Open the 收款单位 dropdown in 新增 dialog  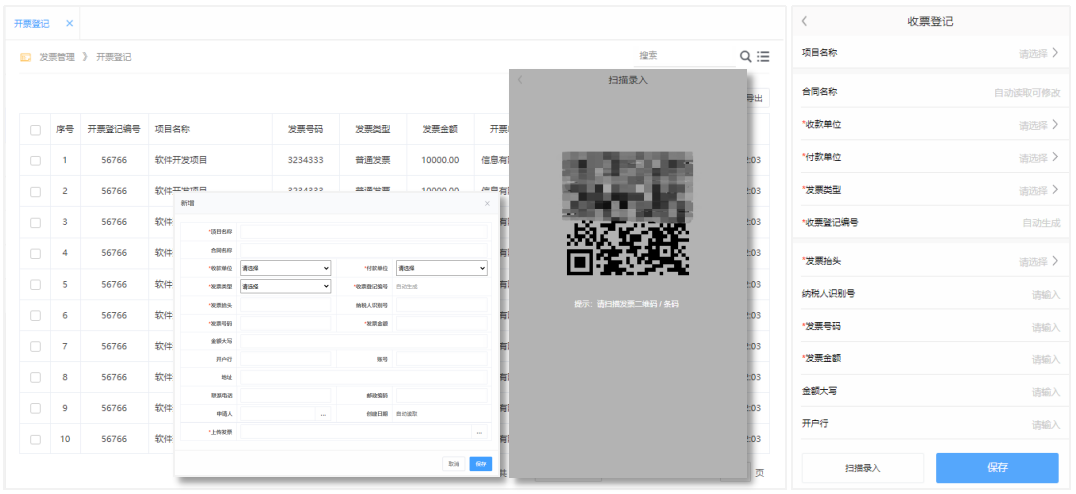pyautogui.click(x=285, y=268)
